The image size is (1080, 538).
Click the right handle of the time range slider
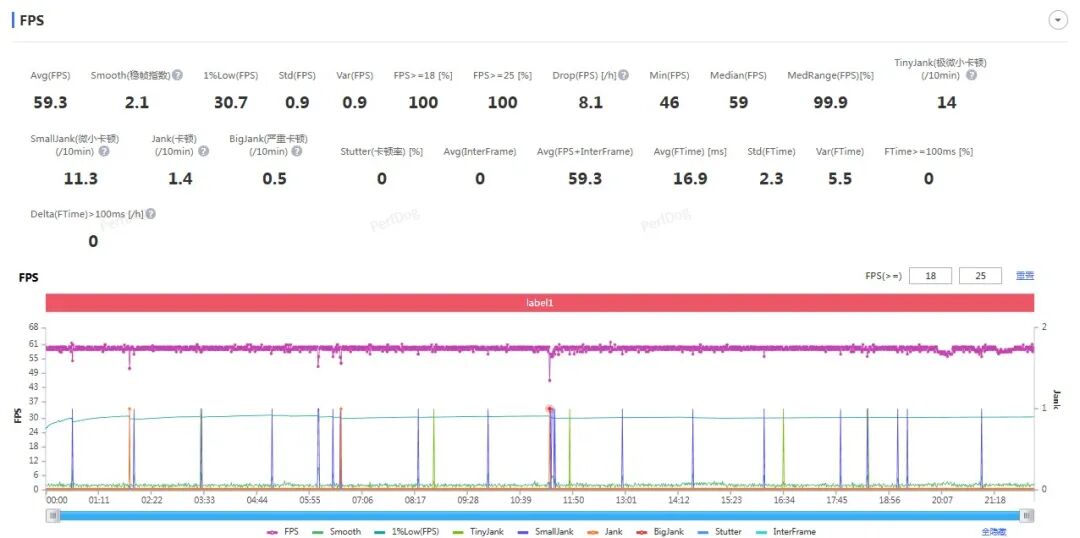[x=1027, y=515]
